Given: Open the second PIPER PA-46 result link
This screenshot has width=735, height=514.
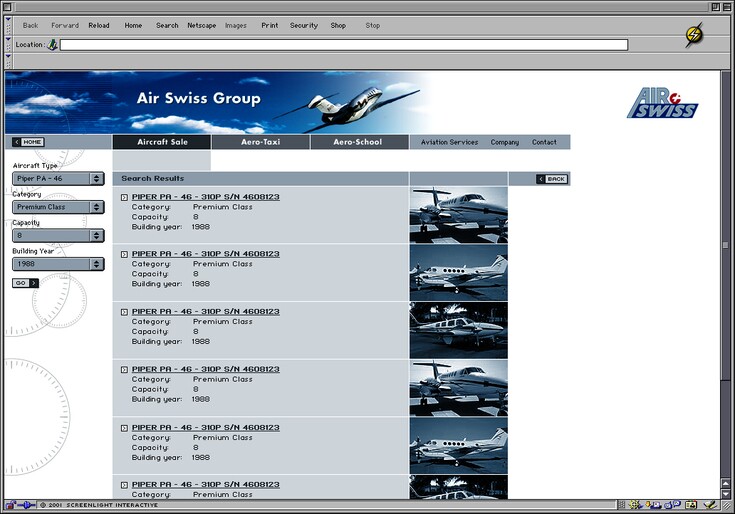Looking at the screenshot, I should click(205, 254).
